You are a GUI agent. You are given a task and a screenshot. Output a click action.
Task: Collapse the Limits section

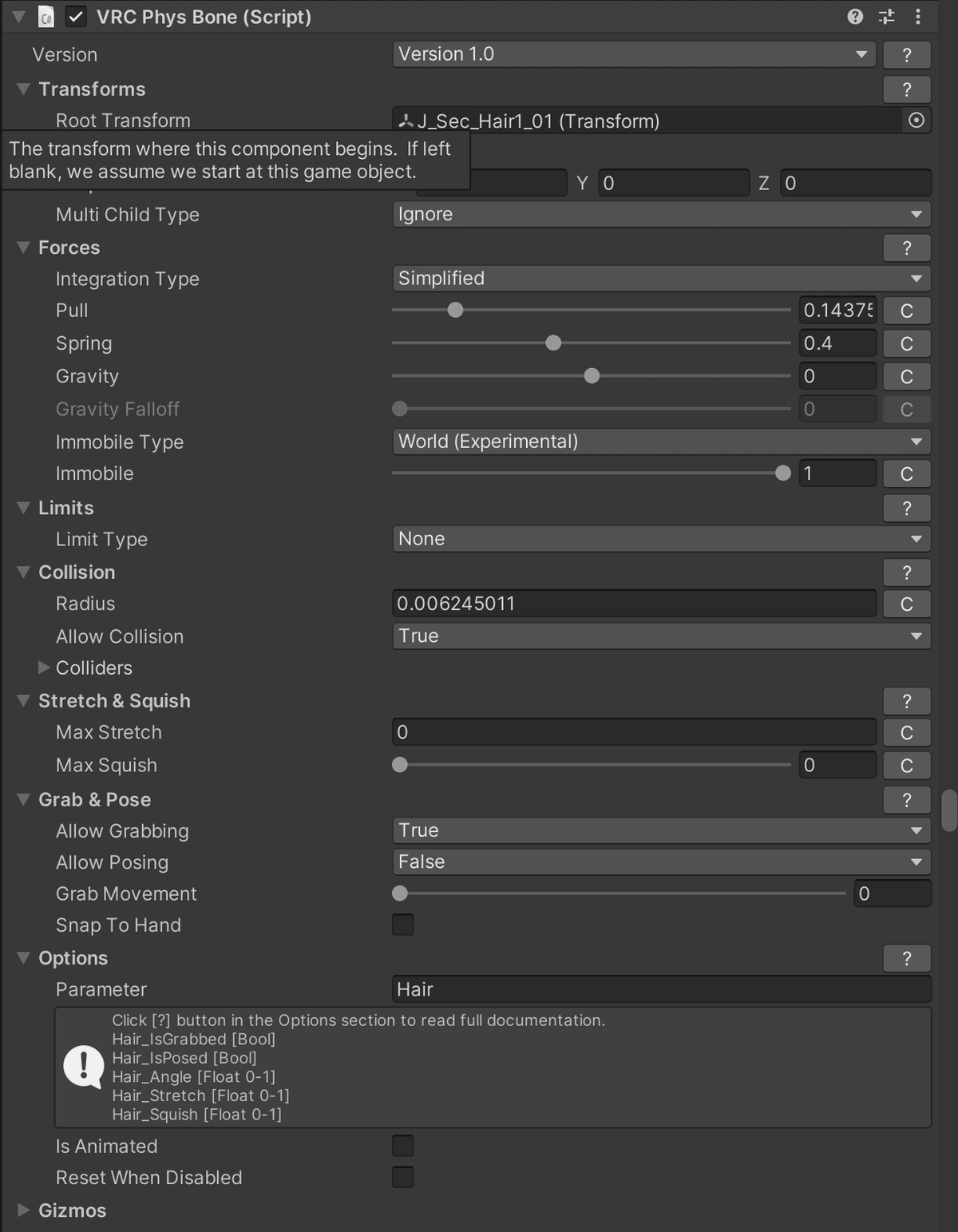click(x=24, y=508)
